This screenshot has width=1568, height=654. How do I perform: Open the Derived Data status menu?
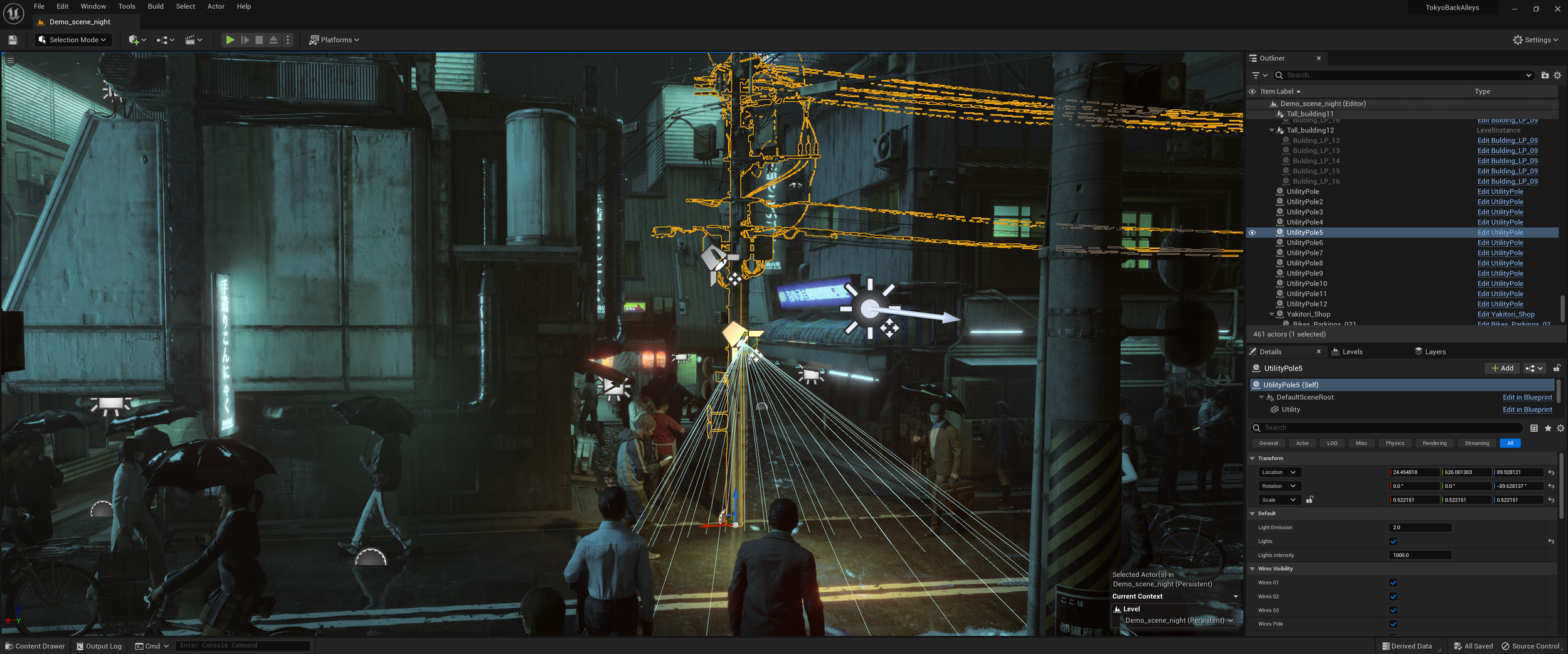1407,646
